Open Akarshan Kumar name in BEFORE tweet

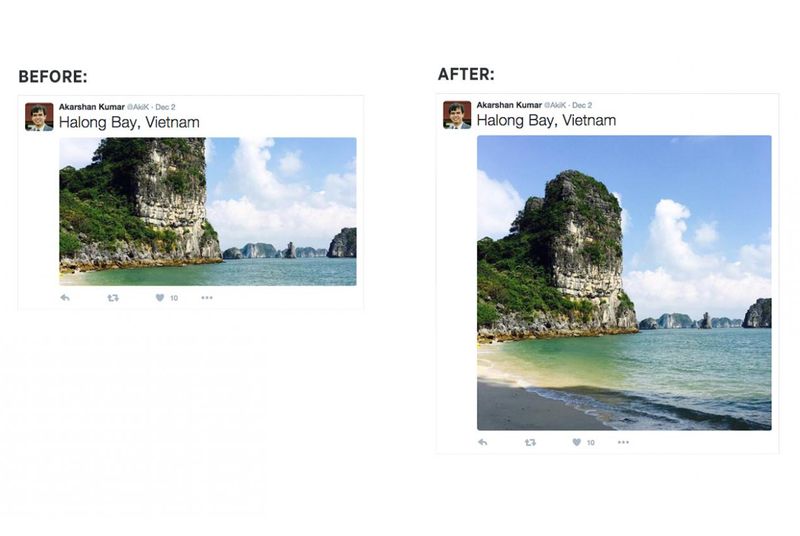pyautogui.click(x=92, y=107)
